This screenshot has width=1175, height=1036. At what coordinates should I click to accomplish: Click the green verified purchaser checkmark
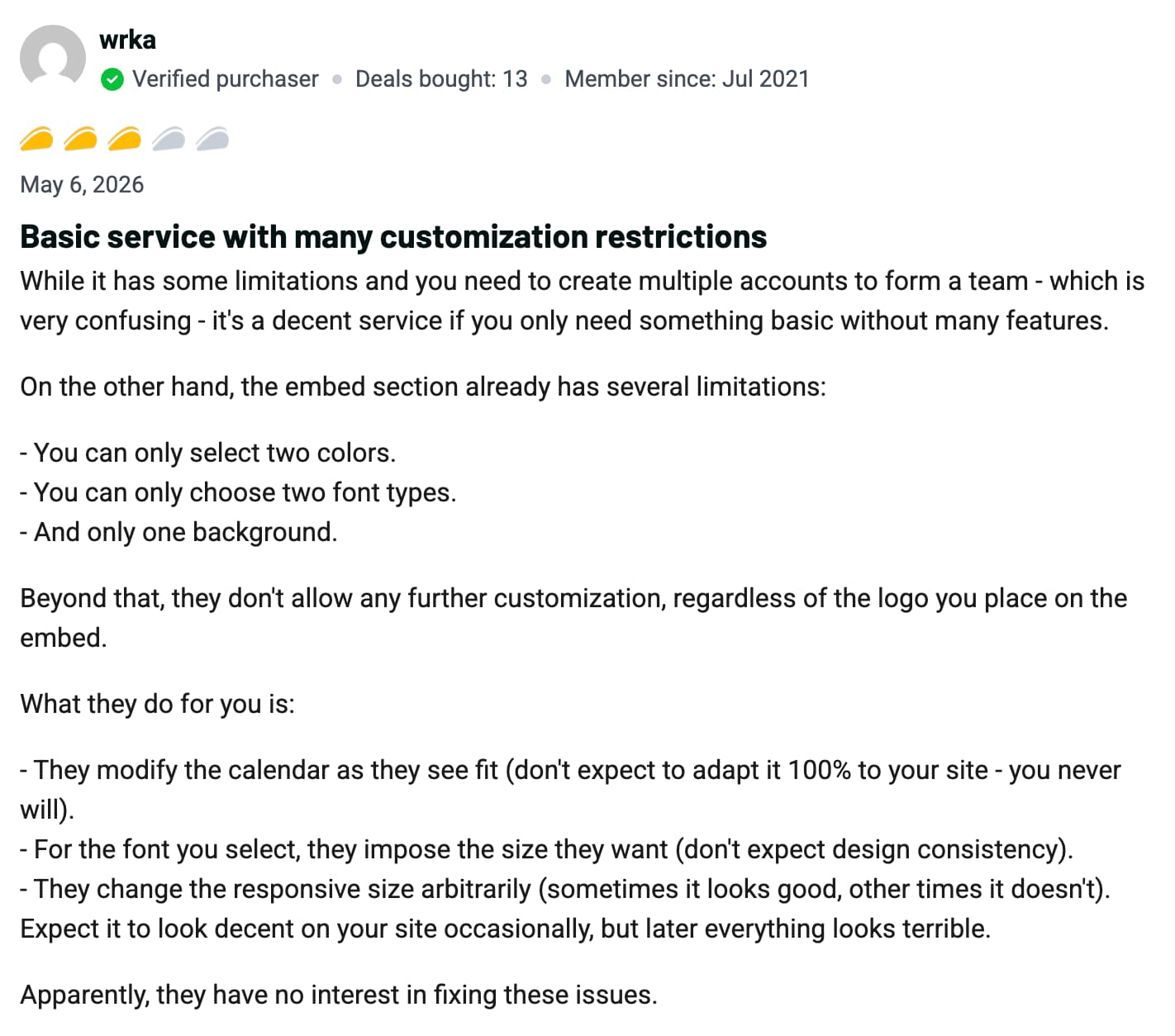coord(112,79)
